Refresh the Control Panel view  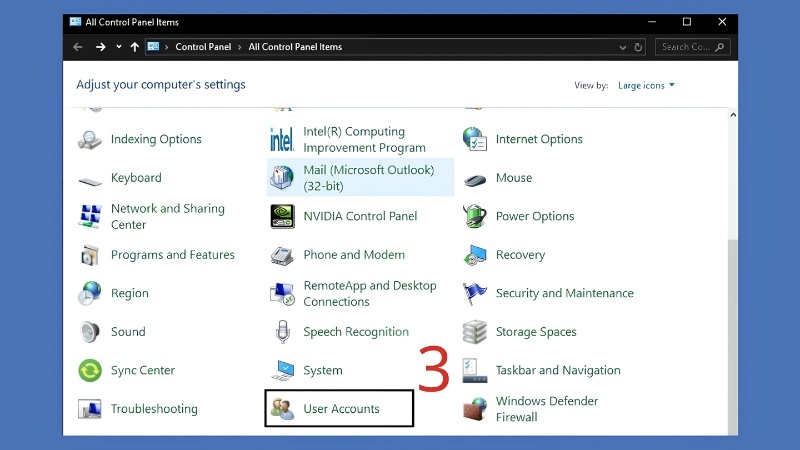point(638,47)
